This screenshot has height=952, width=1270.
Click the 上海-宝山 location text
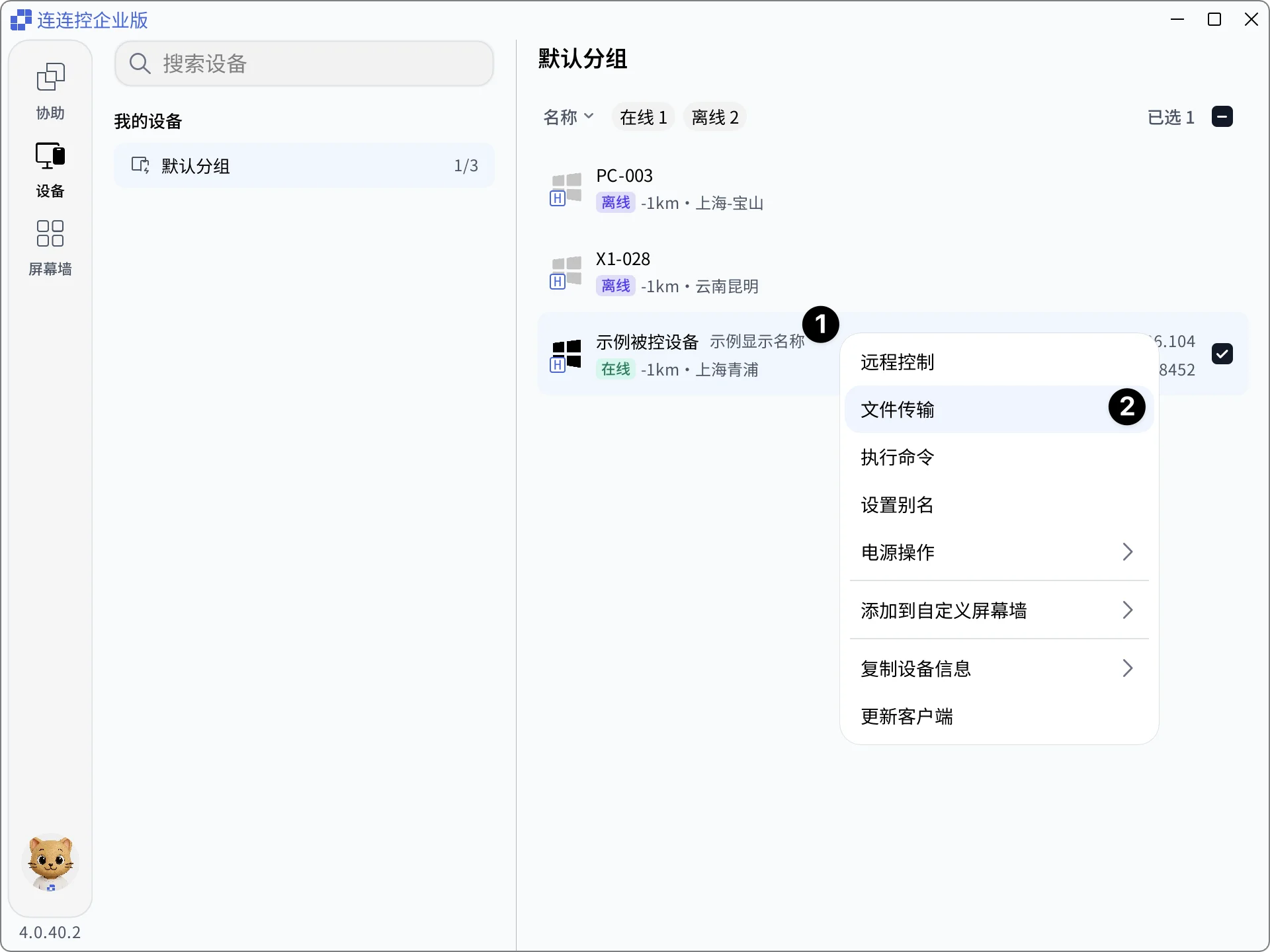click(729, 203)
